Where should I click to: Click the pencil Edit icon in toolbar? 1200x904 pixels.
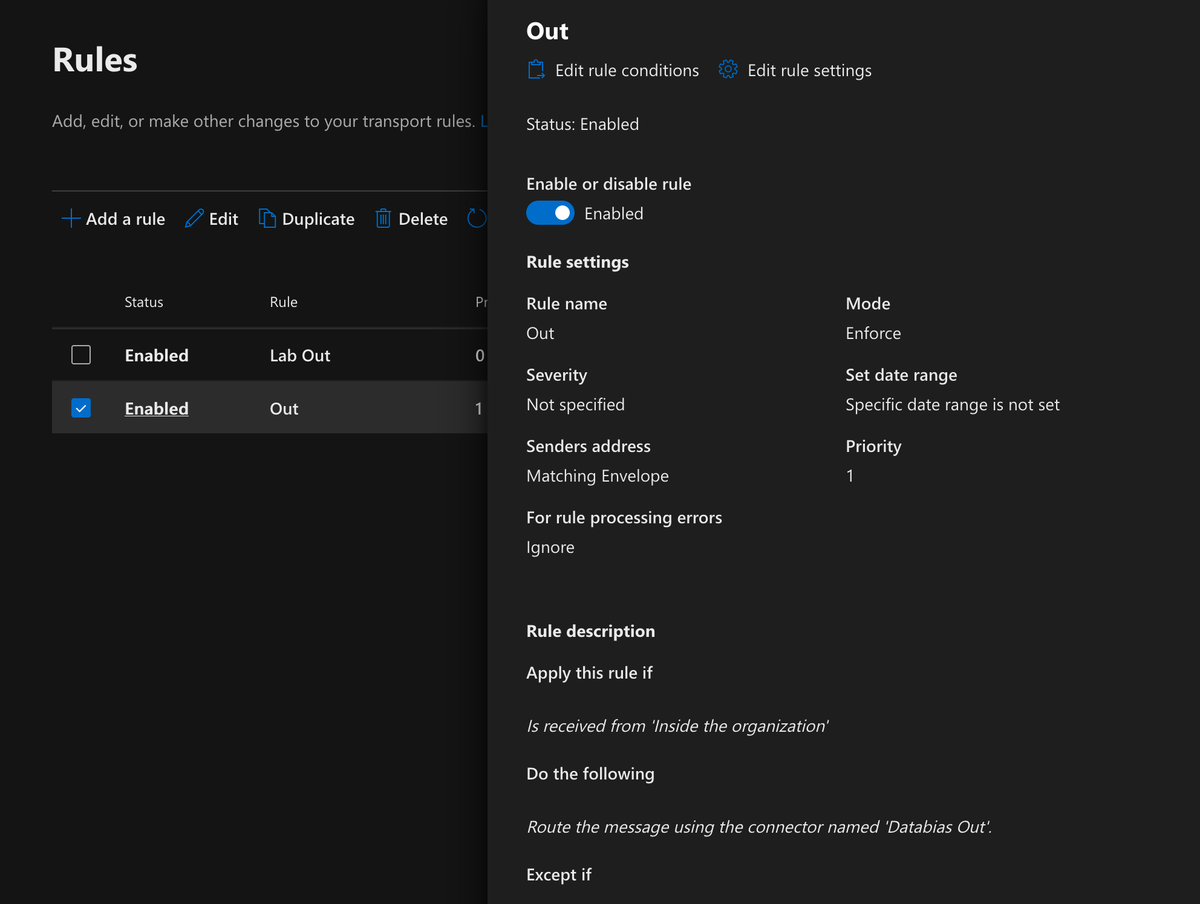194,219
